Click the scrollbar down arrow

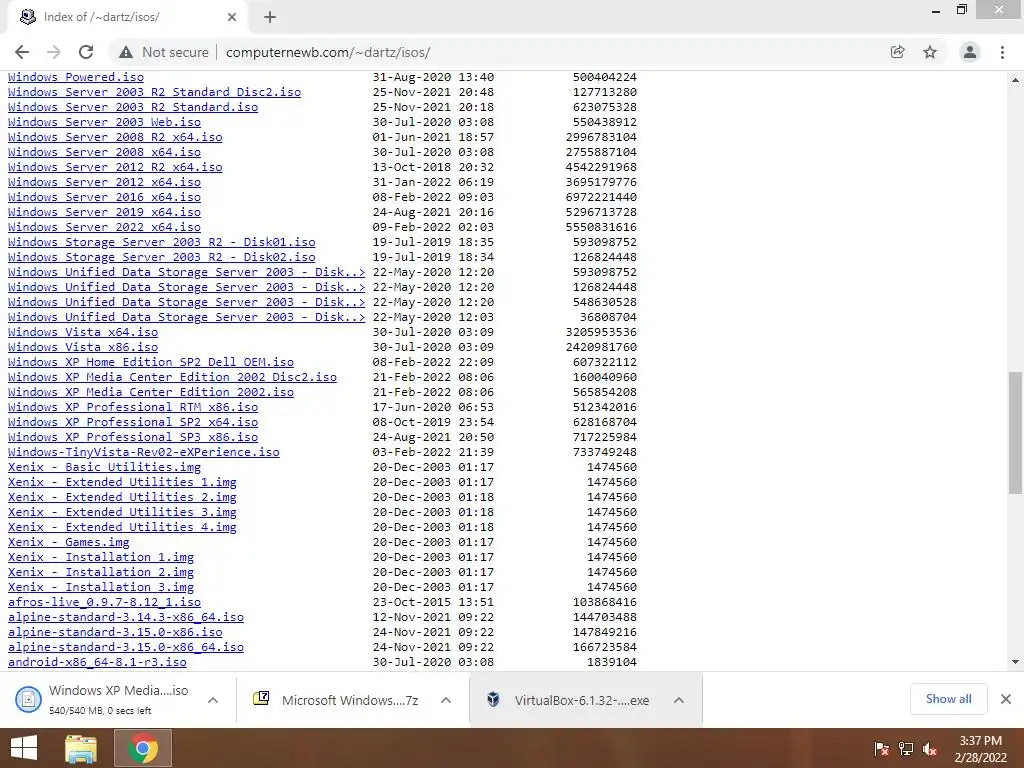[1015, 662]
